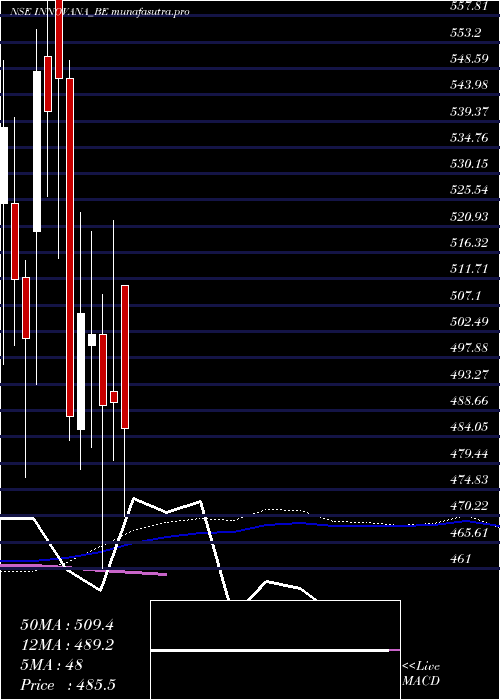Click inside the MACD indicator panel
The image size is (500, 700).
click(x=275, y=650)
